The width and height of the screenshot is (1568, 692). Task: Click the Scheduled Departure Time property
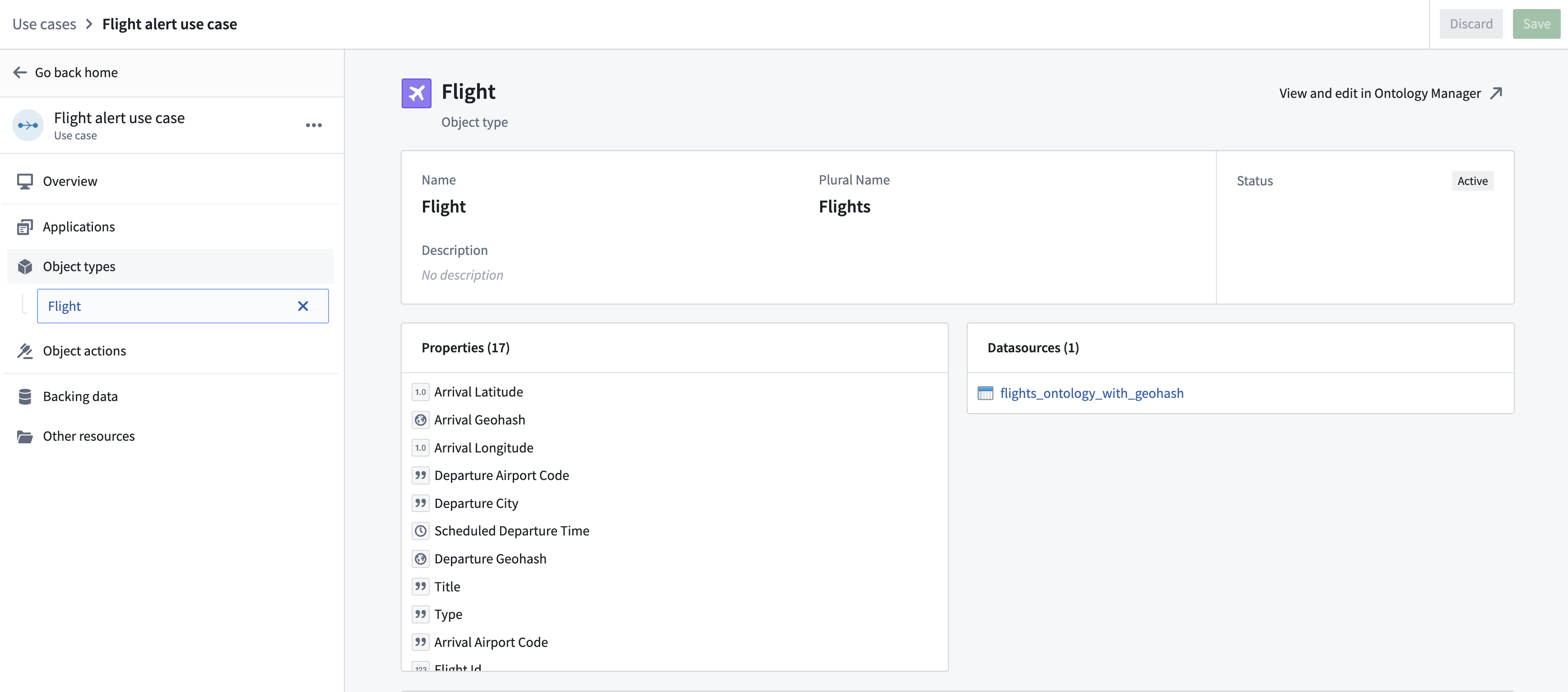pos(512,531)
